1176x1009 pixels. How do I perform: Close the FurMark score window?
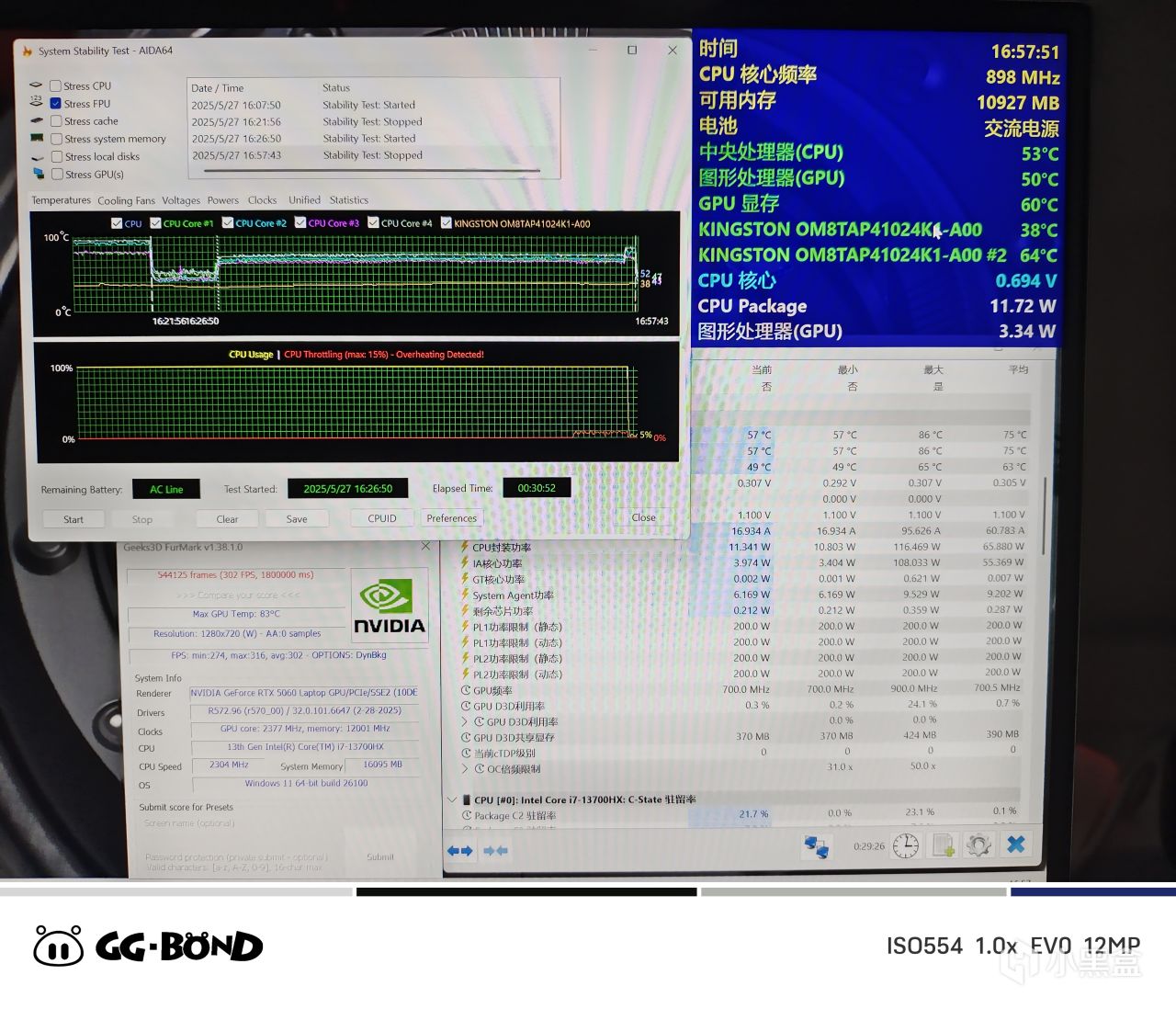click(425, 547)
